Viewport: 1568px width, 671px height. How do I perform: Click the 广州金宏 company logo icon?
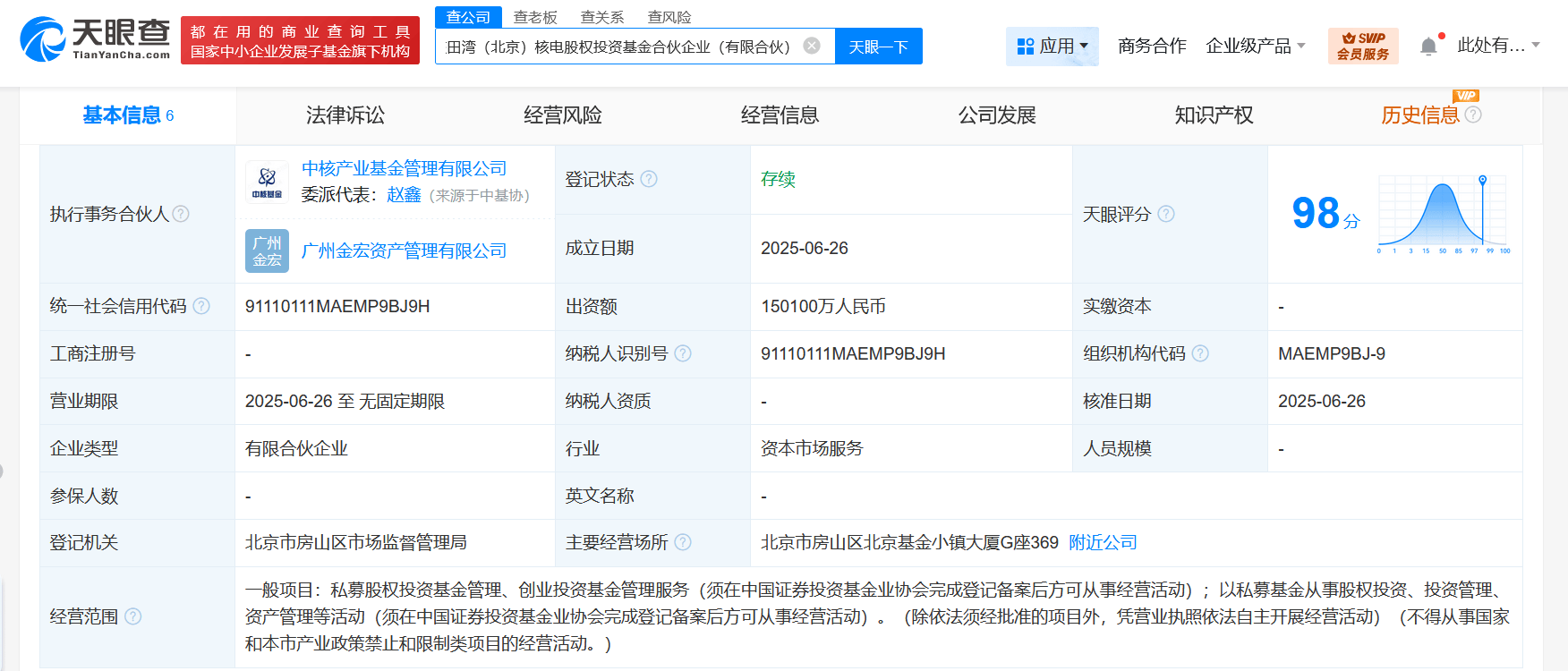pyautogui.click(x=267, y=251)
